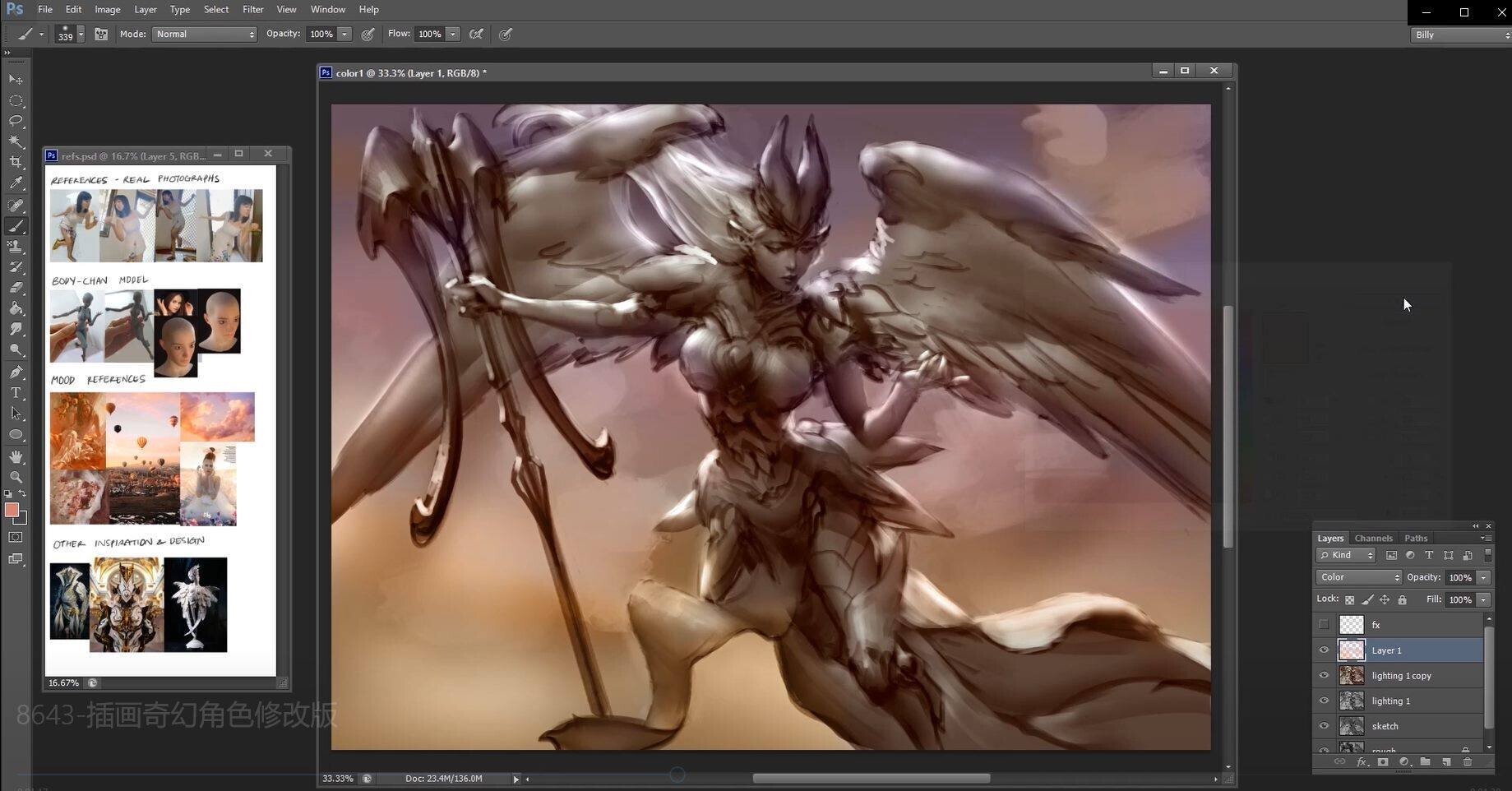Screen dimensions: 1512x791
Task: Hide the sketch layer
Action: click(x=1324, y=726)
